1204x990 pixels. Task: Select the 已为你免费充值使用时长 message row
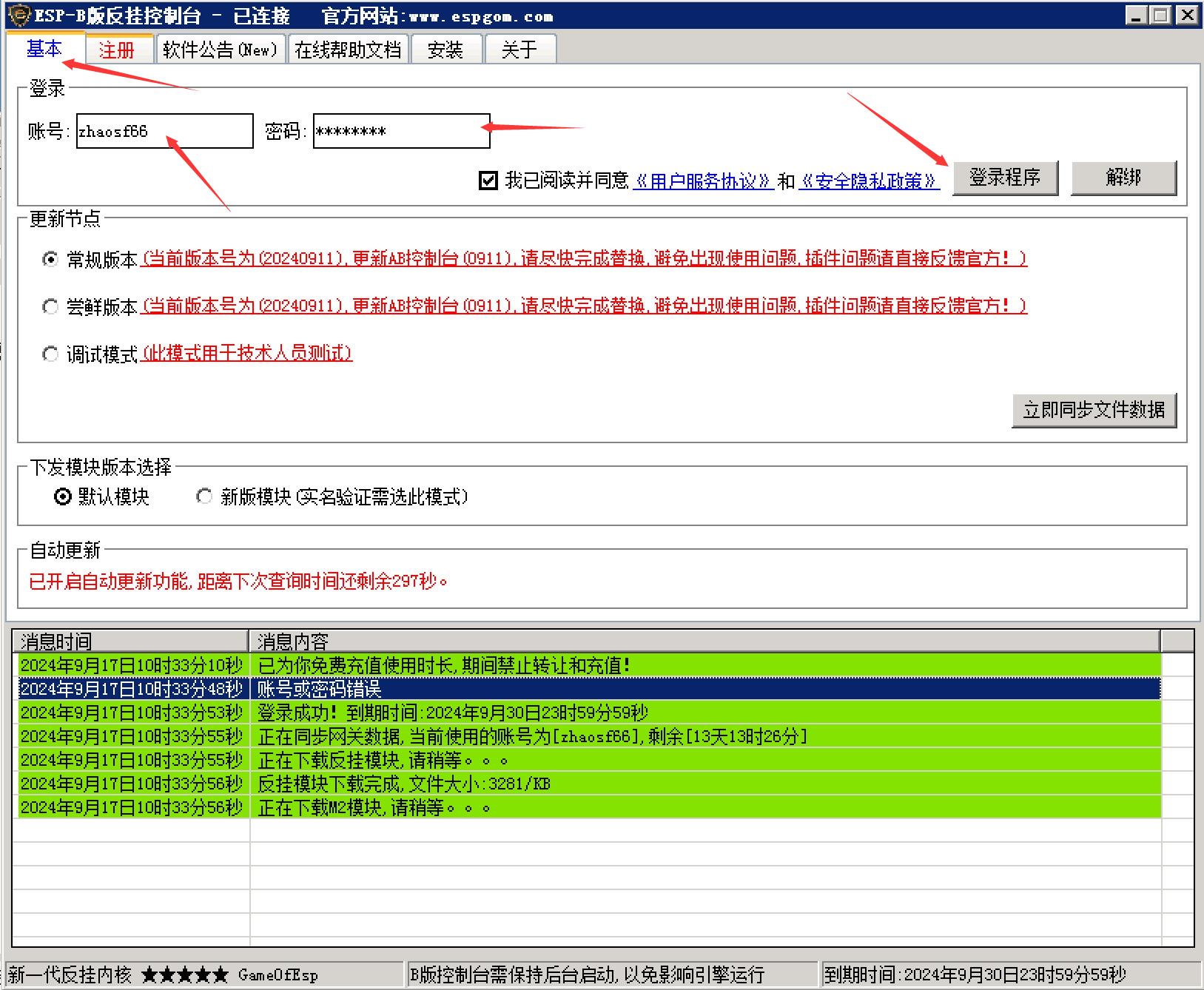(x=589, y=665)
